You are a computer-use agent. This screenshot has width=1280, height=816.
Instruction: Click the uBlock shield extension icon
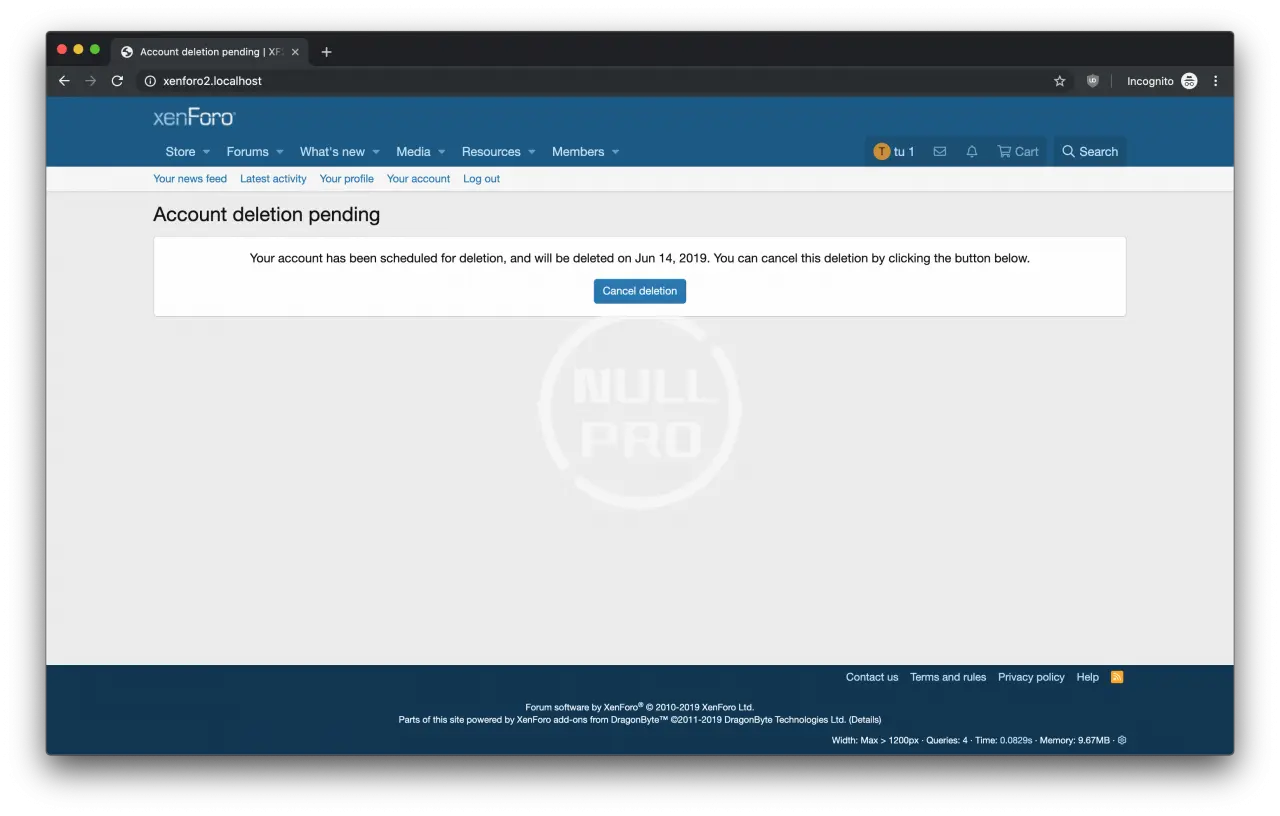pyautogui.click(x=1092, y=81)
